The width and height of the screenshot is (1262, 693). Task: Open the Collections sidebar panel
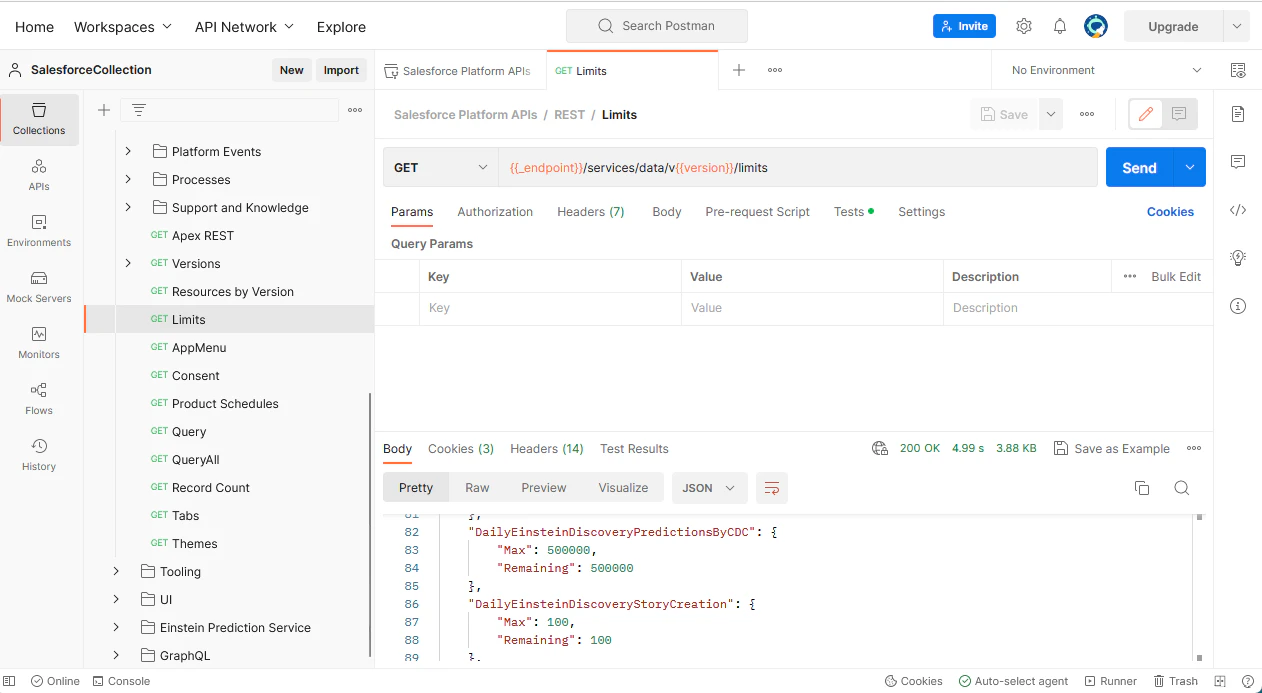(x=39, y=119)
